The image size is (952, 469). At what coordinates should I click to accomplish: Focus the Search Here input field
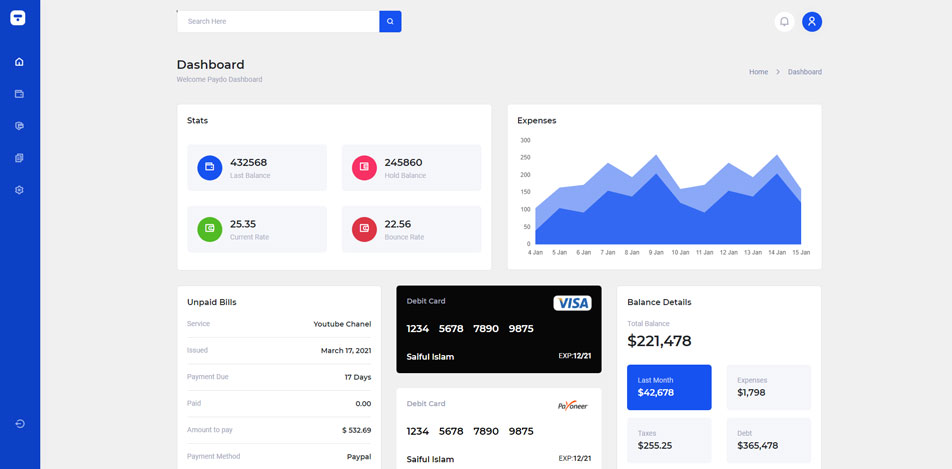click(278, 21)
